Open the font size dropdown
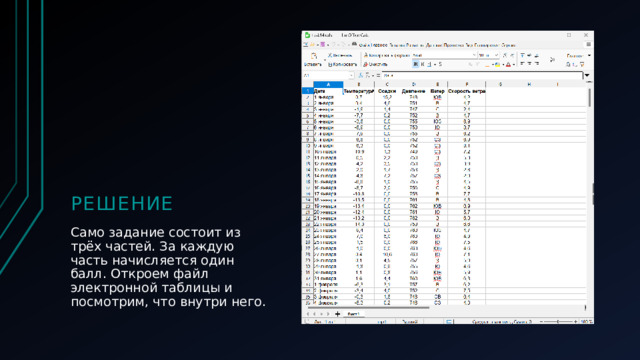Image resolution: width=640 pixels, height=360 pixels. tap(496, 55)
